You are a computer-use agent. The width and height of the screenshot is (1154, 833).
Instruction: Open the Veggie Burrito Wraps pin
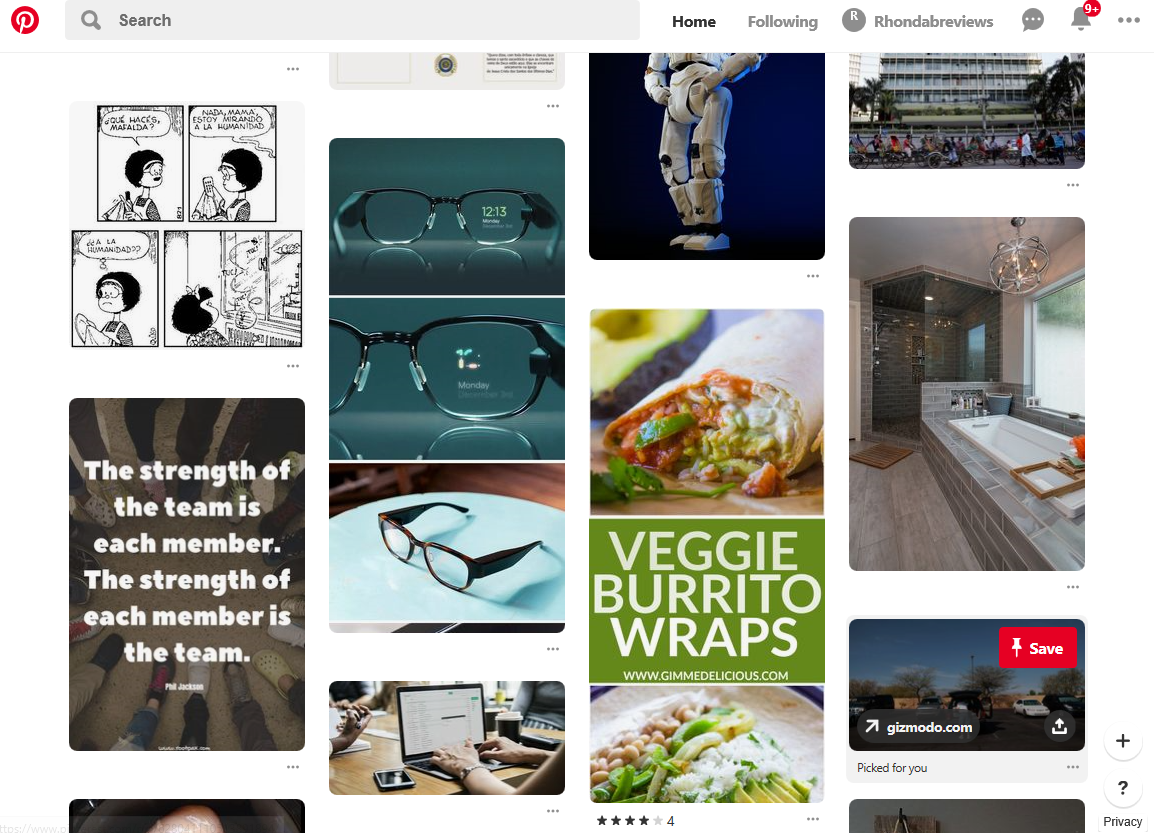pyautogui.click(x=707, y=556)
